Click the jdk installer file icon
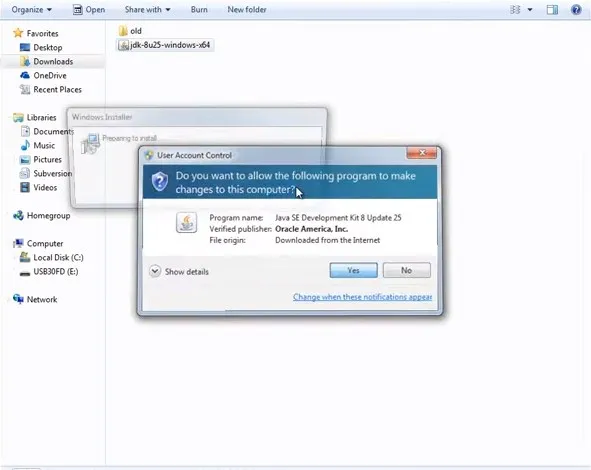This screenshot has height=470, width=591. (x=123, y=45)
